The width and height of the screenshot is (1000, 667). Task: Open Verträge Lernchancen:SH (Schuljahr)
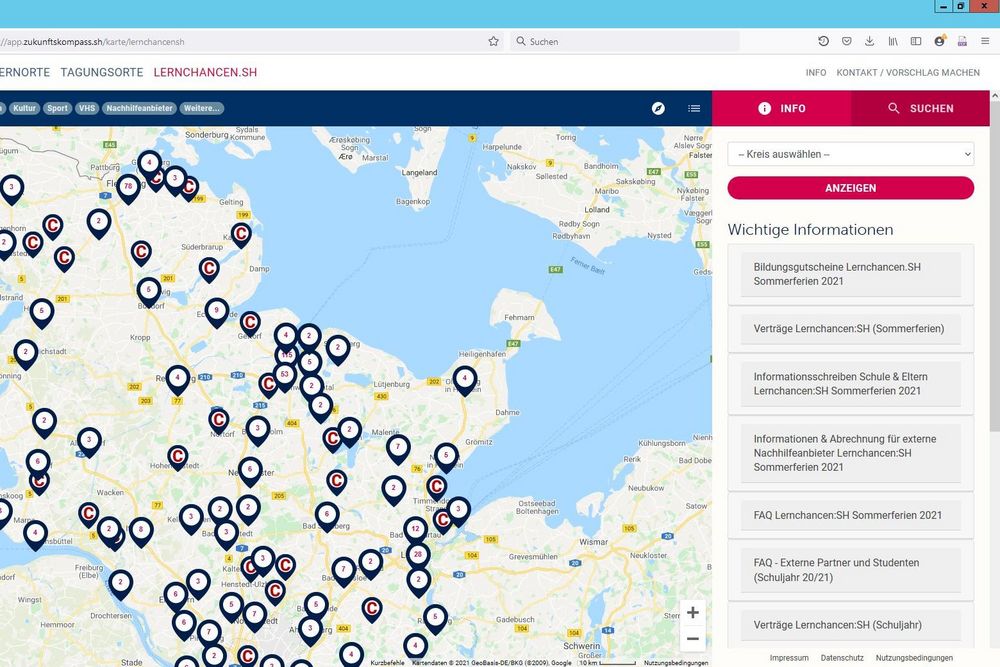point(851,625)
